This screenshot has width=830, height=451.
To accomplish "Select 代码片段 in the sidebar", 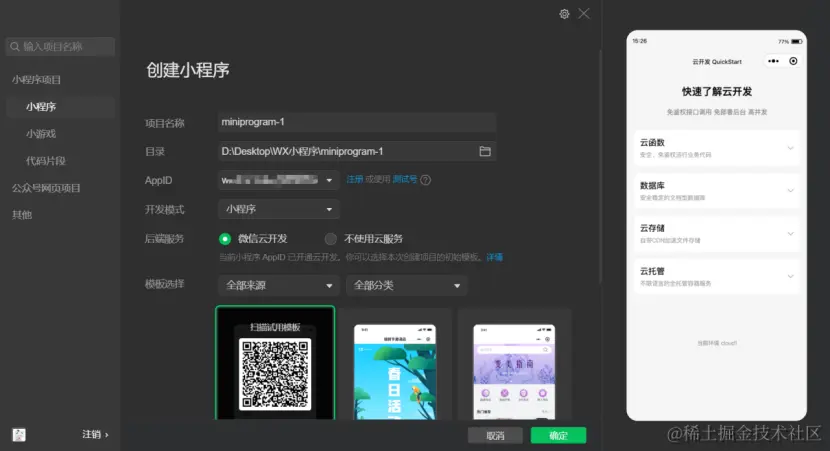I will (46, 161).
